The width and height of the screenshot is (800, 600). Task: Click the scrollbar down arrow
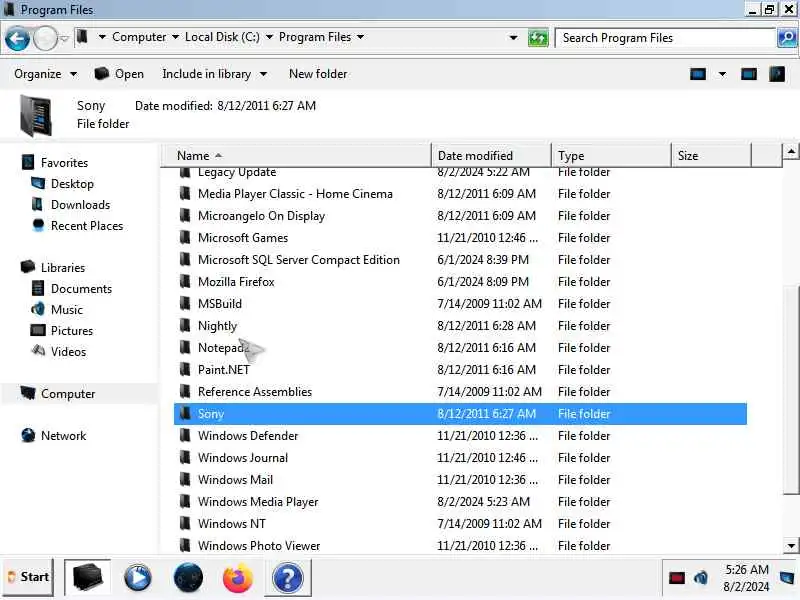coord(791,545)
